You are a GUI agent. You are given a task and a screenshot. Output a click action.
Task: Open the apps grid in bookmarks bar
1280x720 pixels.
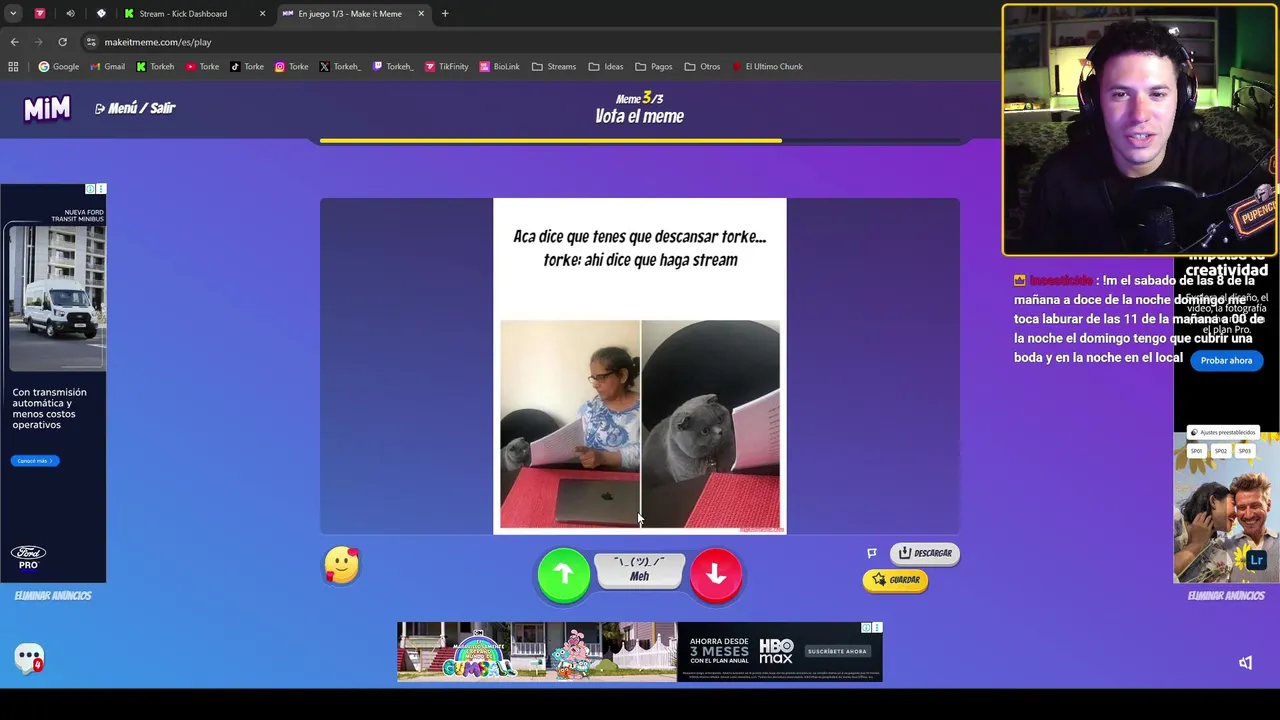point(13,67)
